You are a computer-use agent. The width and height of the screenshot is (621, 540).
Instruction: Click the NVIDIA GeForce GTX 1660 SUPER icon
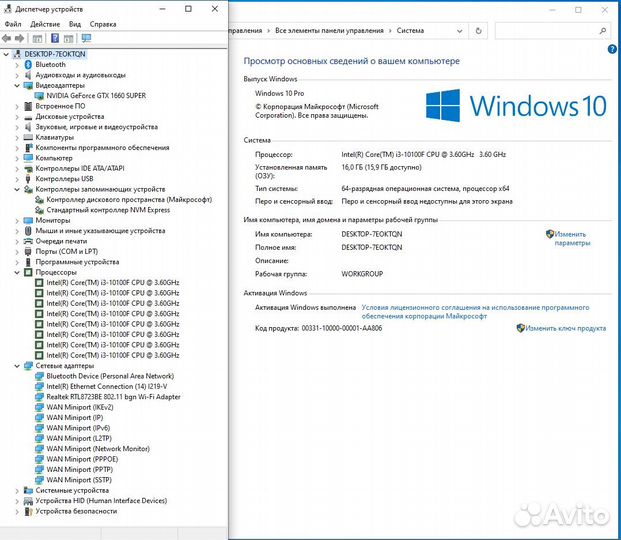click(x=39, y=96)
